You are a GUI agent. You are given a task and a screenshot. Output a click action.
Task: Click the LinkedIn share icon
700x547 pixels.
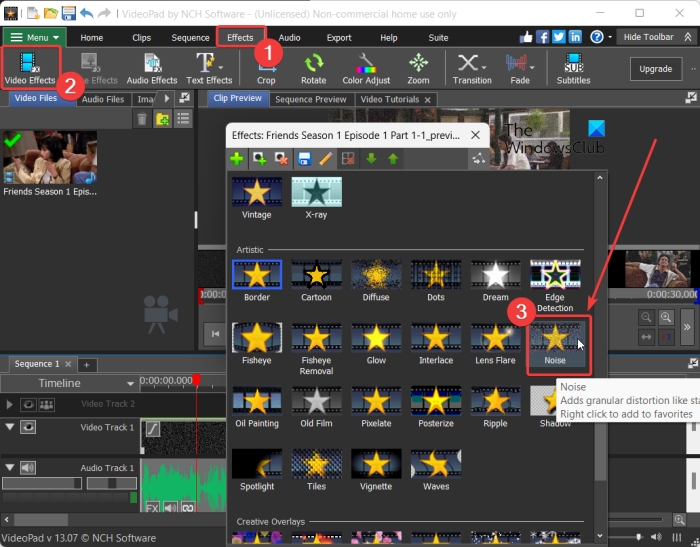(575, 37)
